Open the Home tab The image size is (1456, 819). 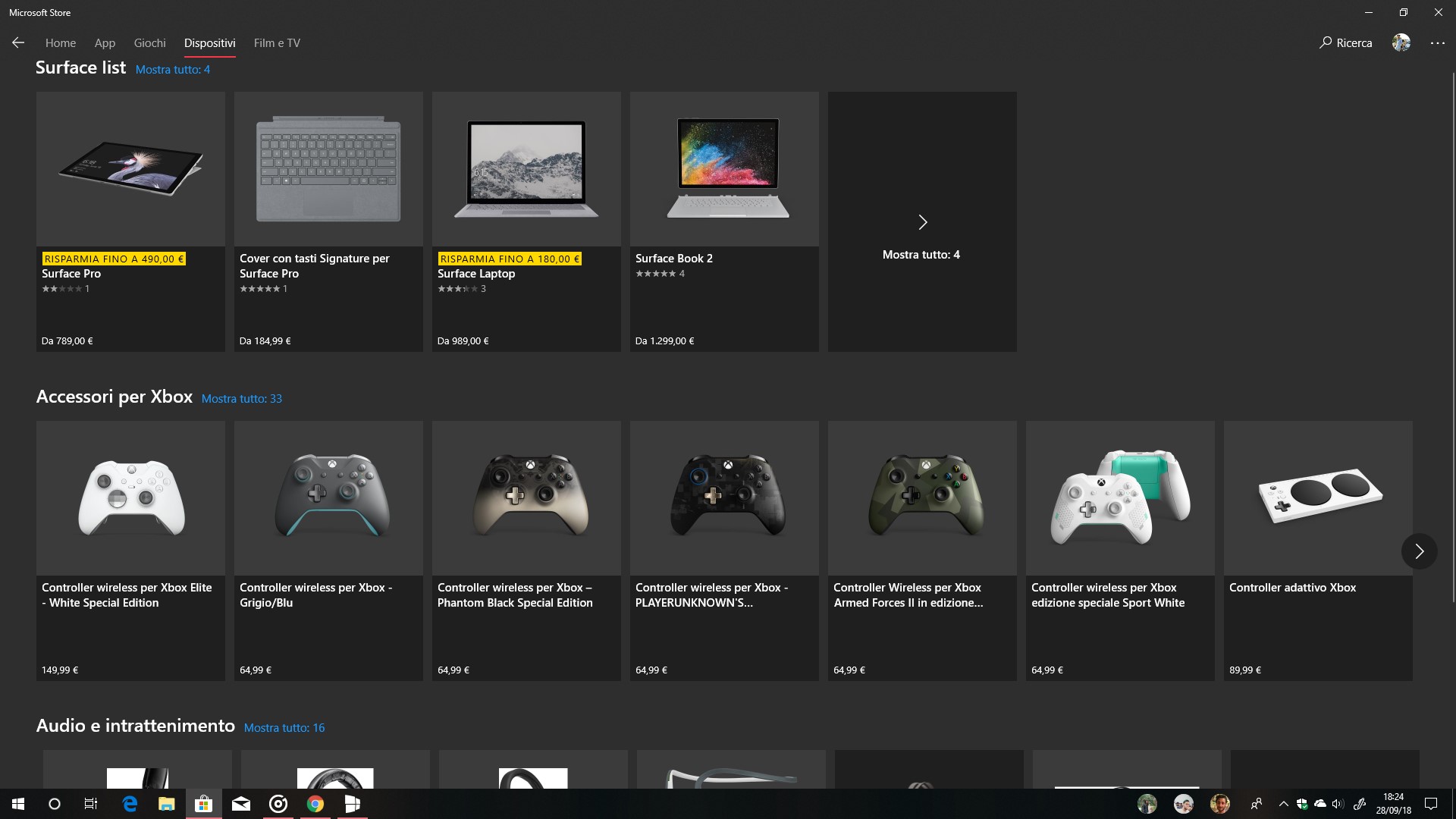click(61, 43)
